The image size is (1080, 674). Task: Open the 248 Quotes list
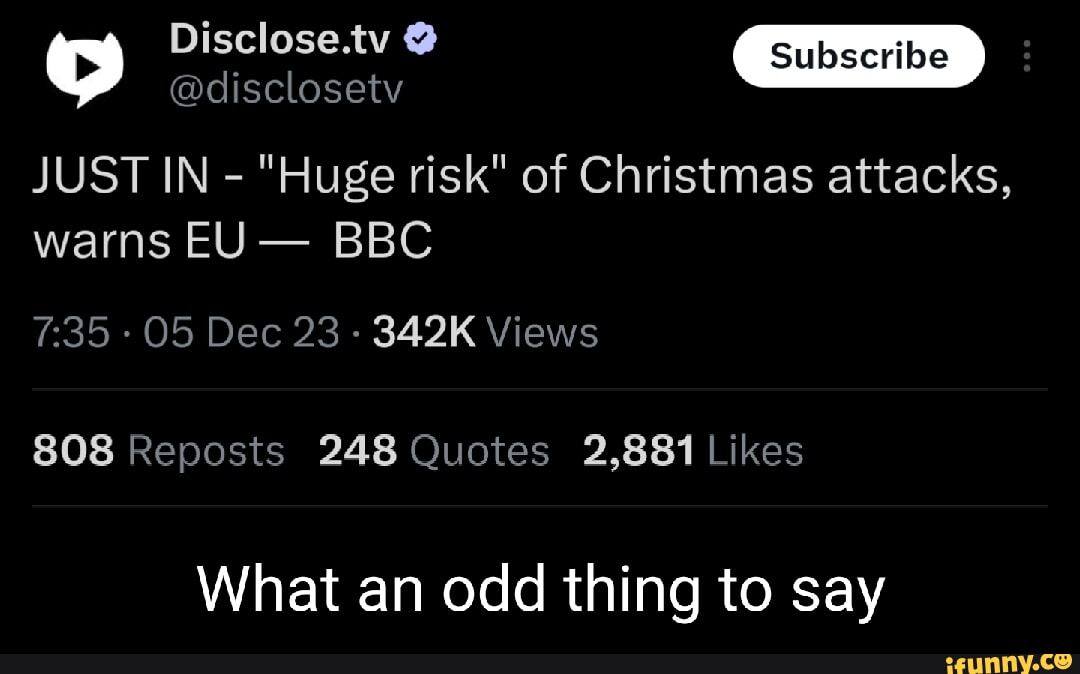[x=433, y=450]
